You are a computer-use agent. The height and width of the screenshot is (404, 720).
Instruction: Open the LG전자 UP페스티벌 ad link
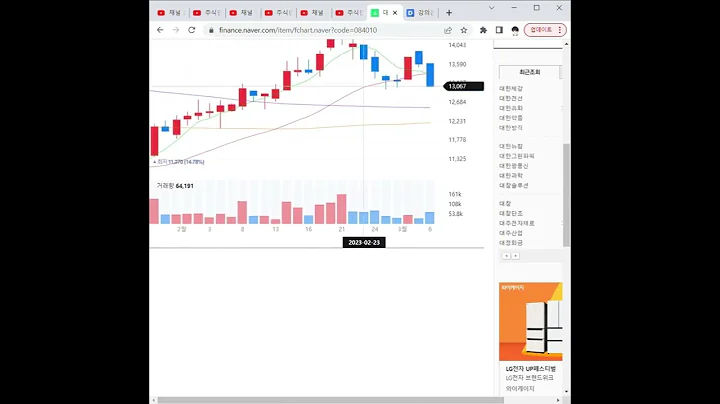coord(530,369)
